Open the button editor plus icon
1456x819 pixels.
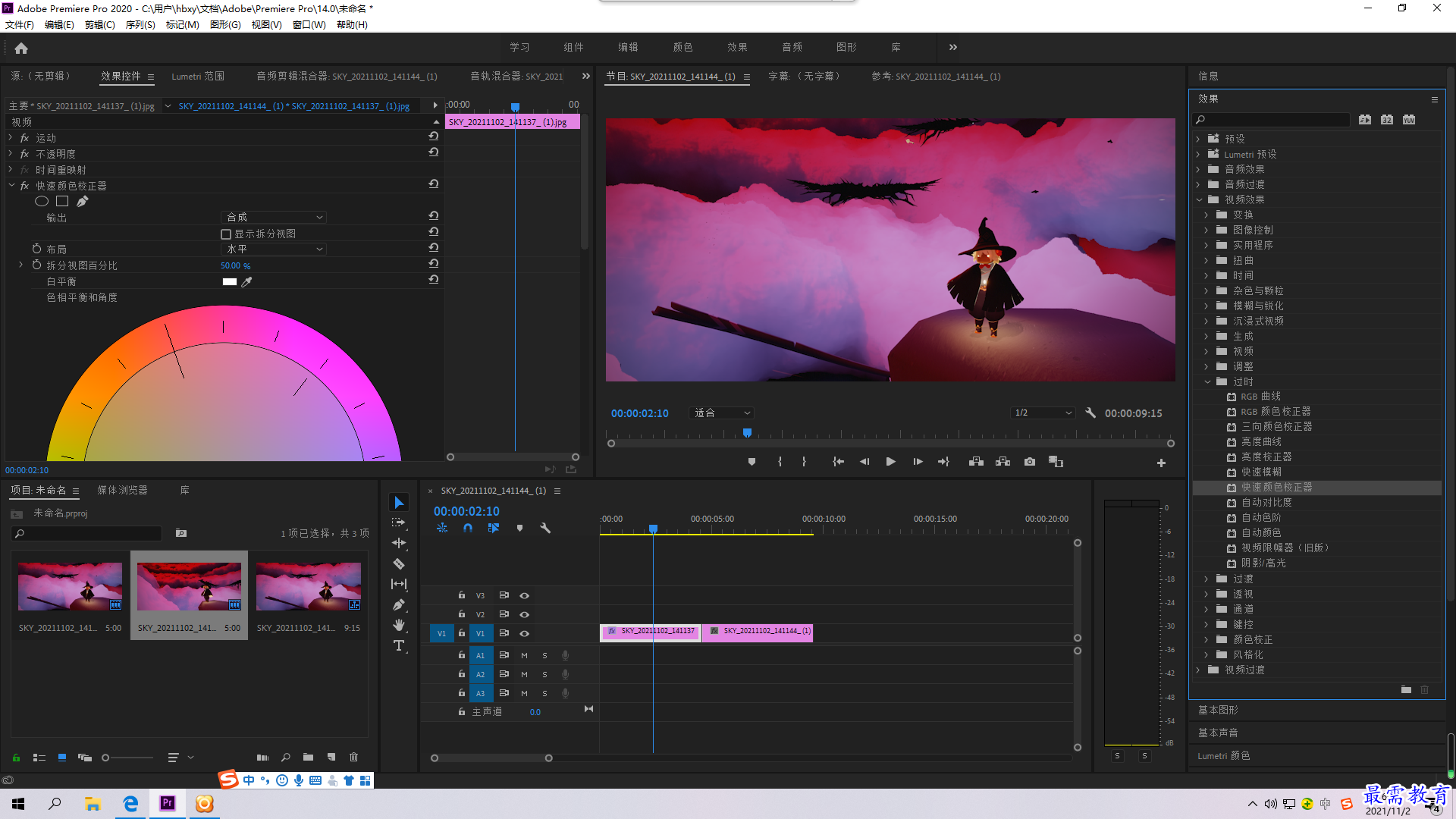(x=1161, y=463)
